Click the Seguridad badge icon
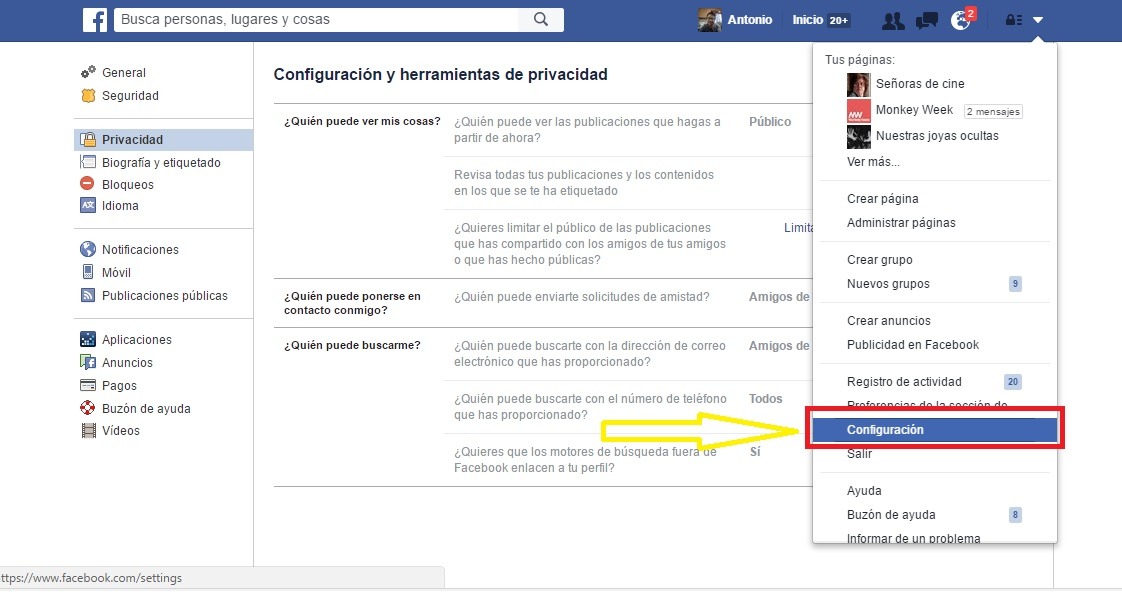1122x599 pixels. [88, 95]
